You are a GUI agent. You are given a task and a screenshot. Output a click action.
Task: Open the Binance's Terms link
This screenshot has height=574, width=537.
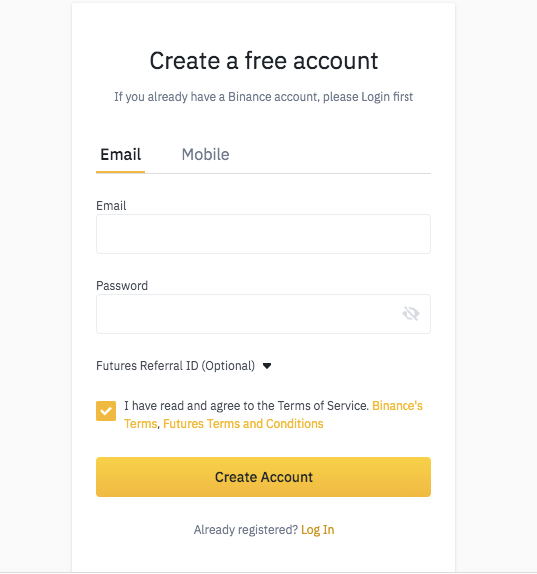[x=397, y=406]
